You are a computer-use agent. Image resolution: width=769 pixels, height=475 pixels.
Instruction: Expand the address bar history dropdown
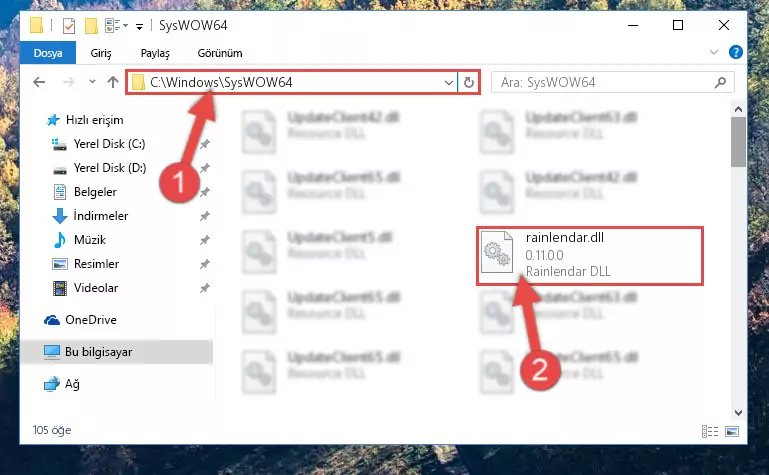click(x=448, y=82)
